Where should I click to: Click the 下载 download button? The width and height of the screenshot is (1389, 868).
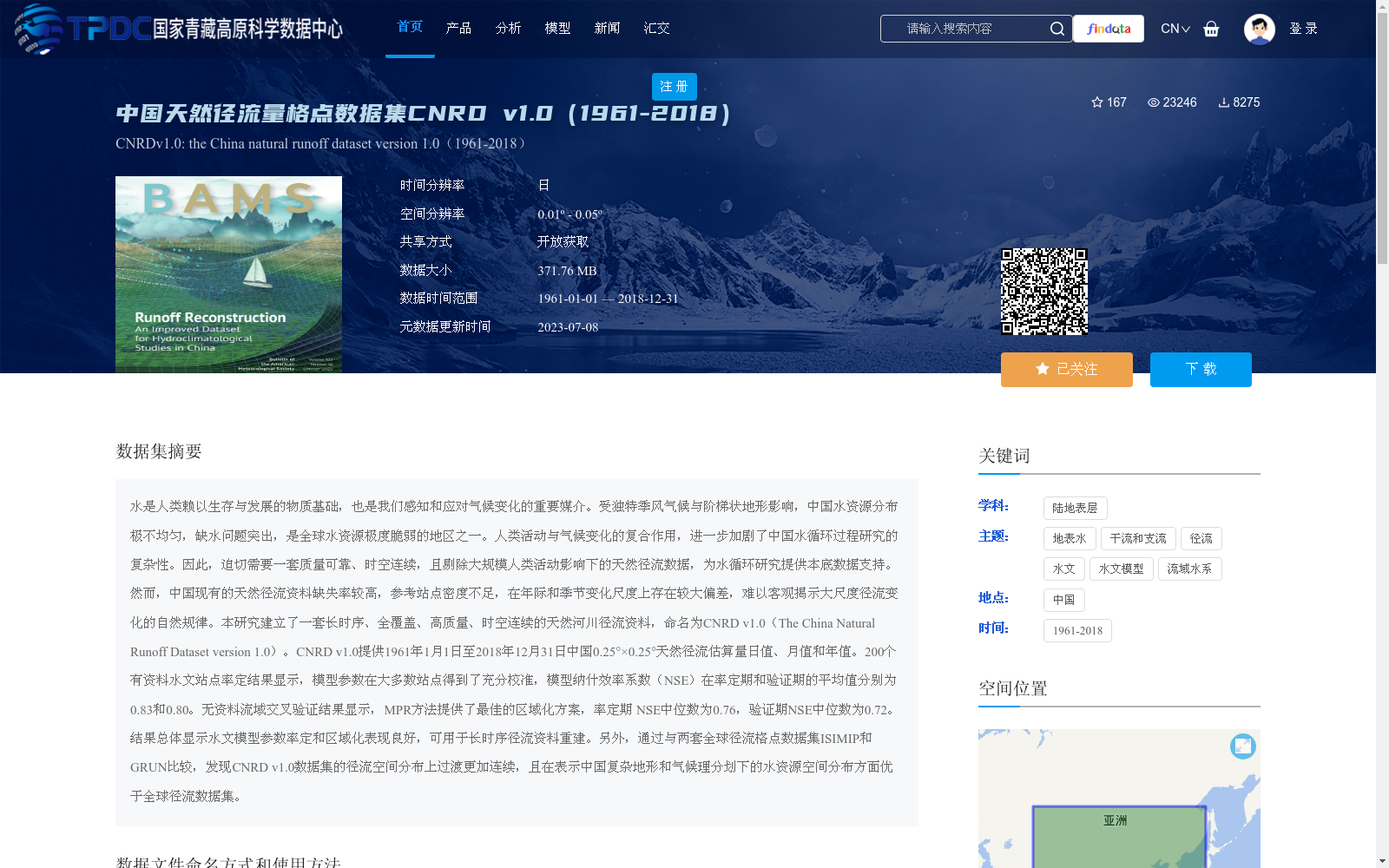[1201, 369]
